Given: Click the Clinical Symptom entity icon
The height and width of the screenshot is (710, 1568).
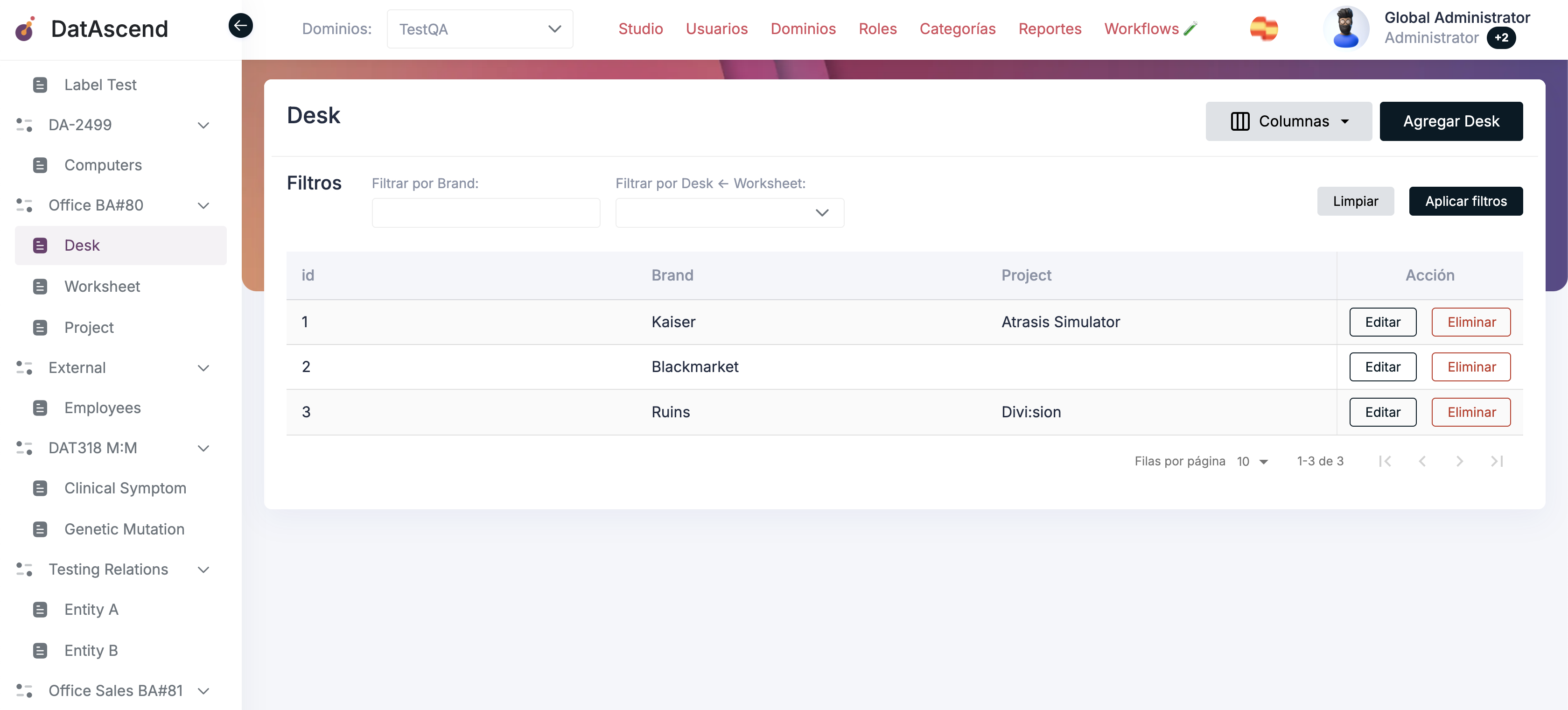Looking at the screenshot, I should pyautogui.click(x=40, y=488).
